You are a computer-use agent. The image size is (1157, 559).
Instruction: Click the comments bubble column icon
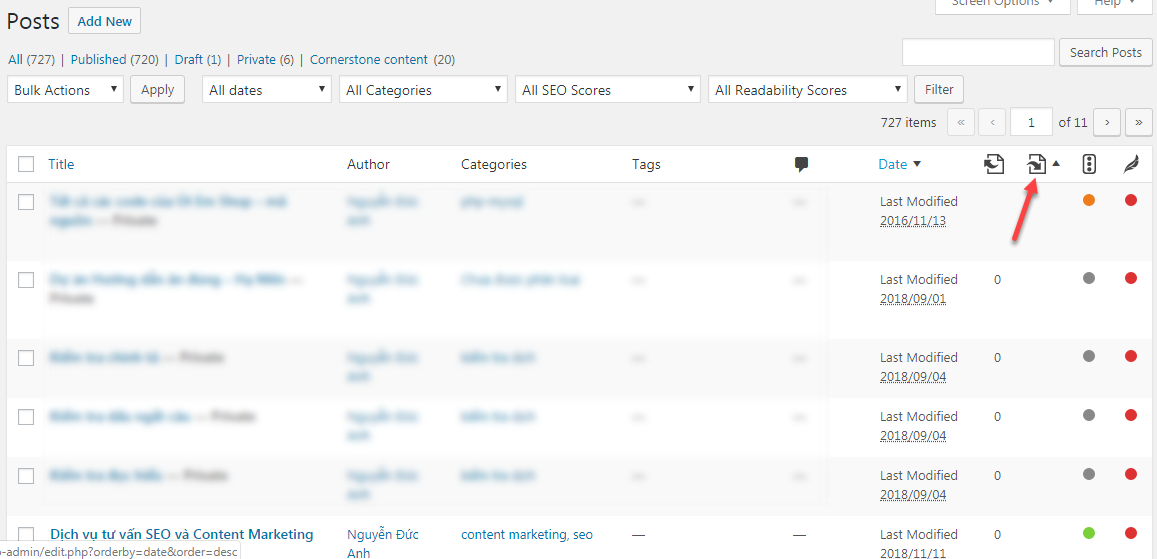coord(801,165)
